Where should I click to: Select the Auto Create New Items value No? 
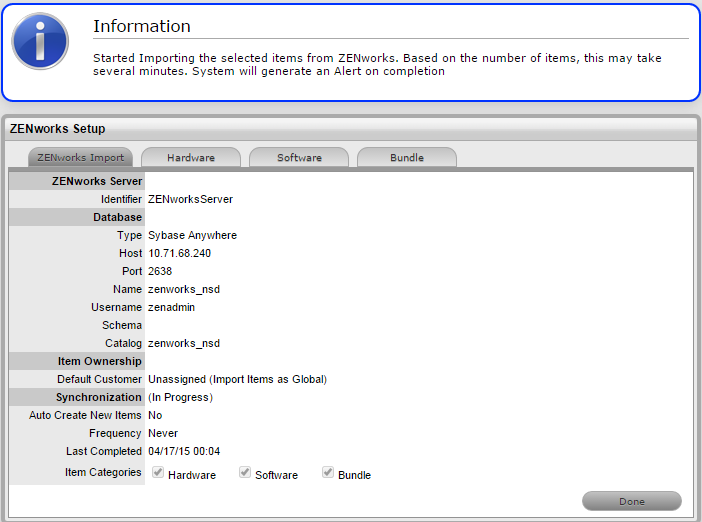click(155, 415)
